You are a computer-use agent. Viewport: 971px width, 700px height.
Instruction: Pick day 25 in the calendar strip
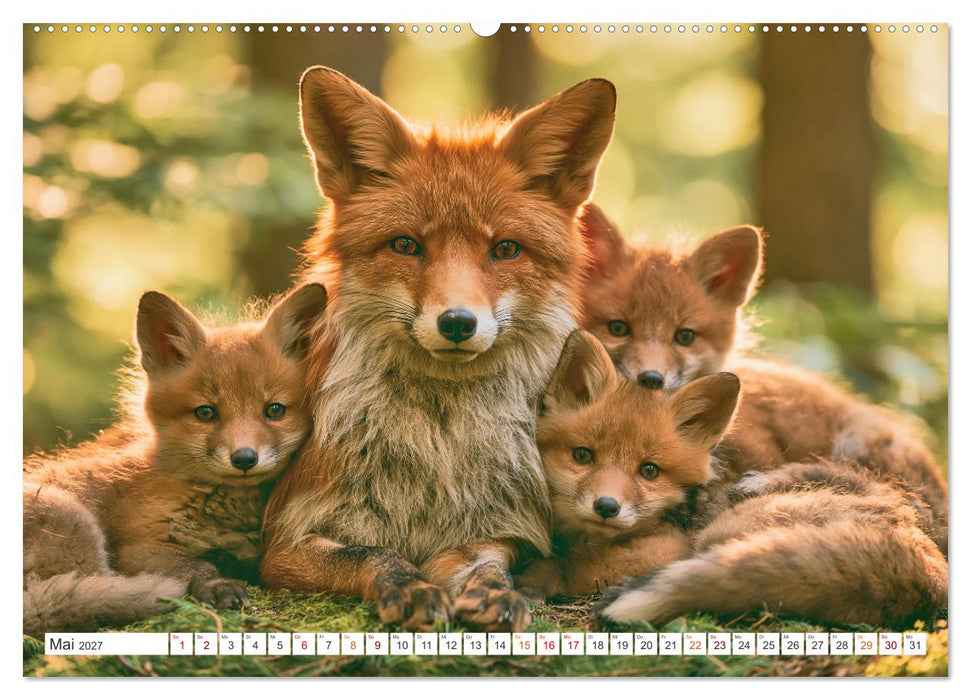[x=769, y=644]
